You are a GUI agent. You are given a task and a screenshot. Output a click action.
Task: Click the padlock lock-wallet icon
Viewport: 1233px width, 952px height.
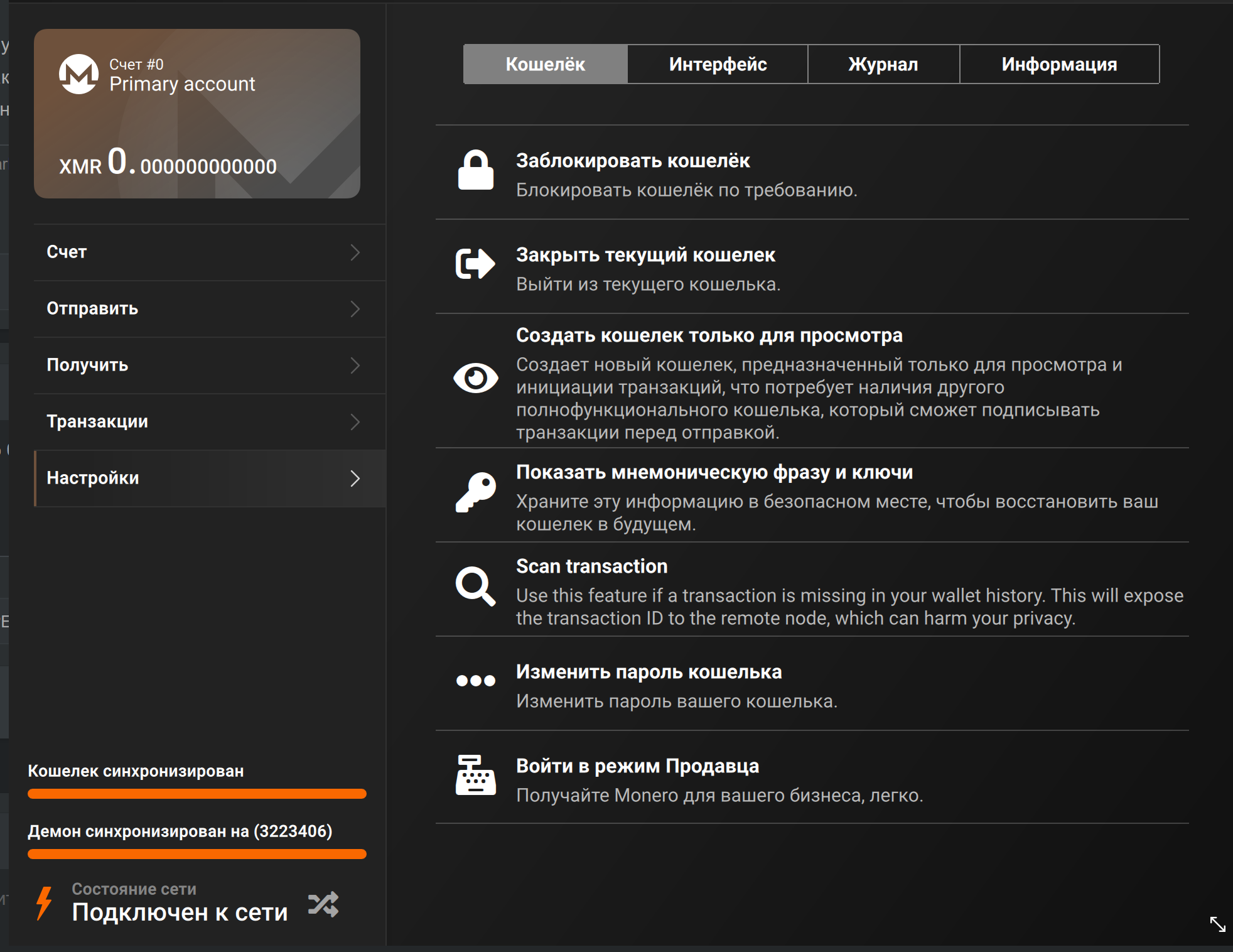tap(475, 170)
